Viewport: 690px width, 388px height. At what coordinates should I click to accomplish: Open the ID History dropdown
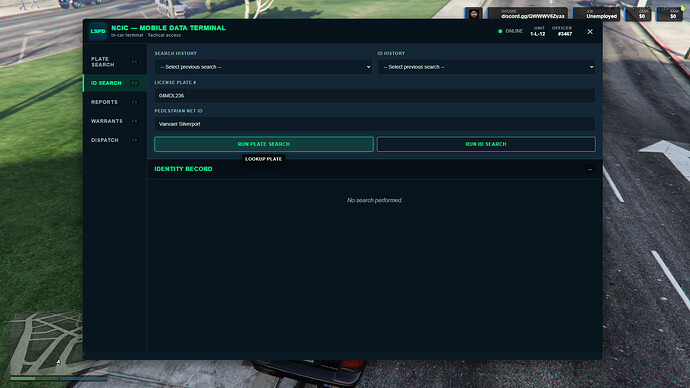point(486,67)
